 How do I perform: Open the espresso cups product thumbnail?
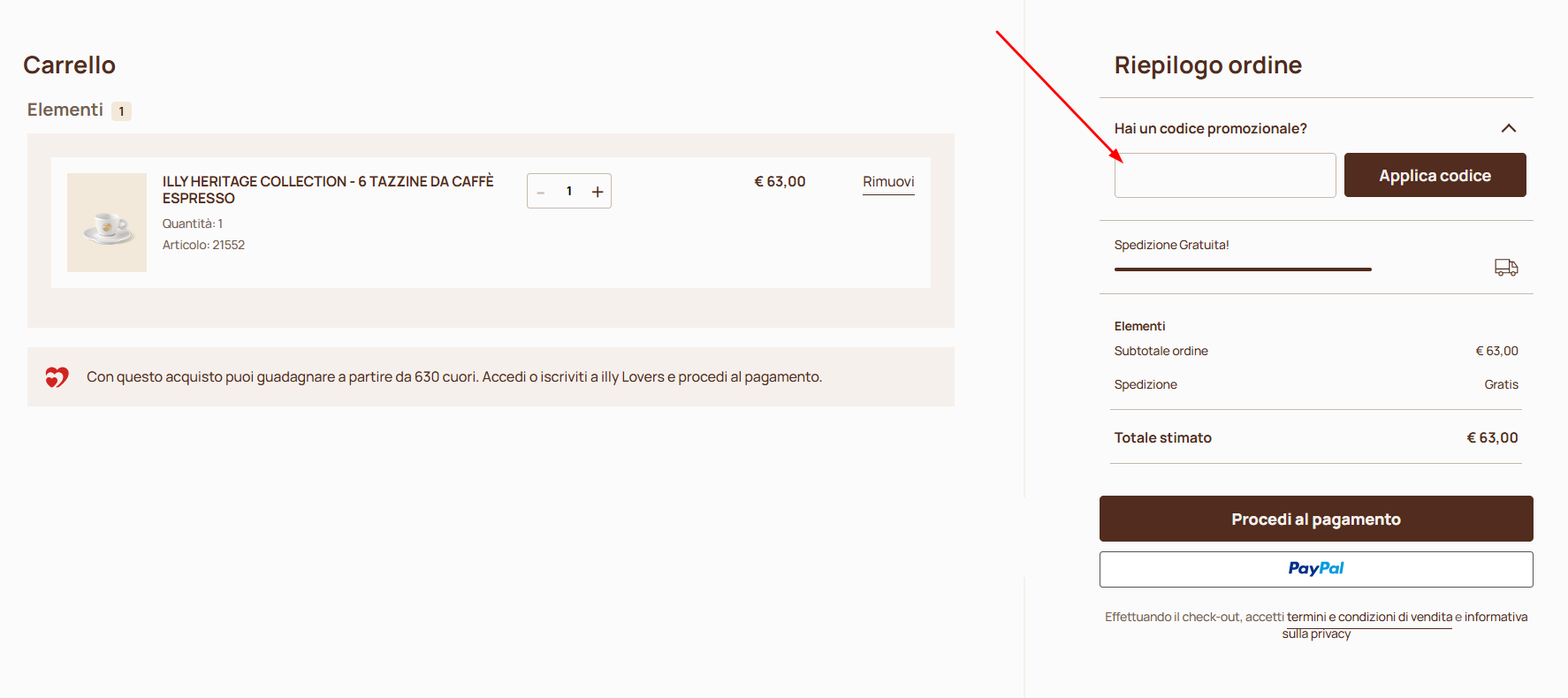tap(107, 223)
